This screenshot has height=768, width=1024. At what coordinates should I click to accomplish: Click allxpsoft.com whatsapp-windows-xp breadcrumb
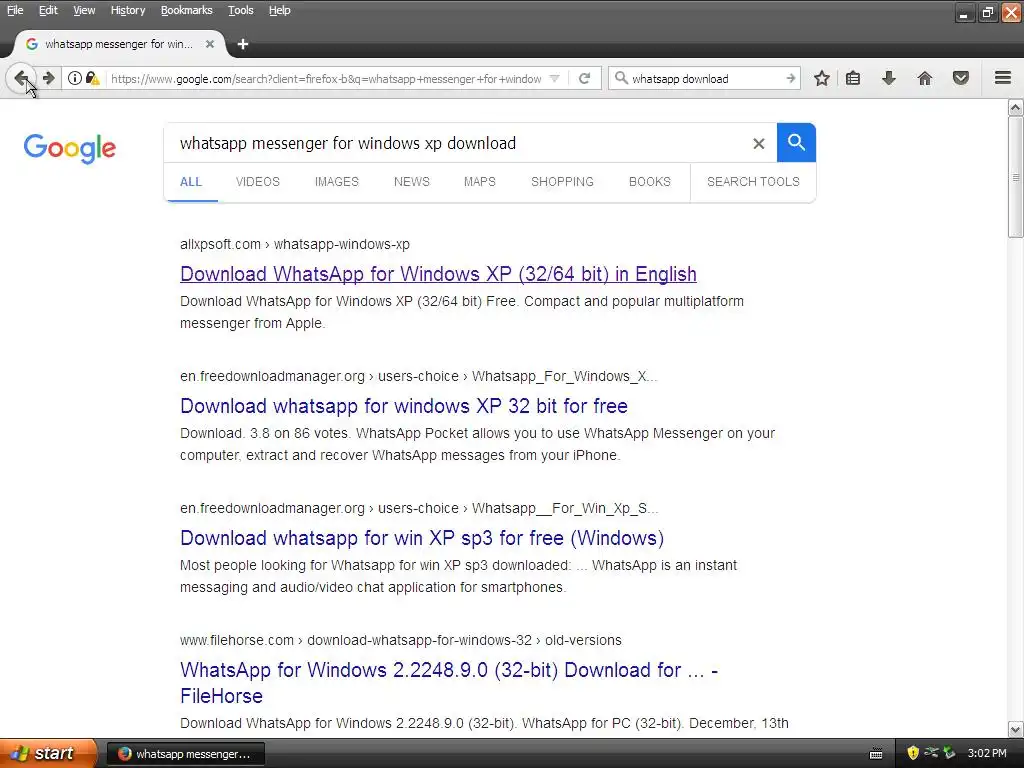tap(295, 244)
